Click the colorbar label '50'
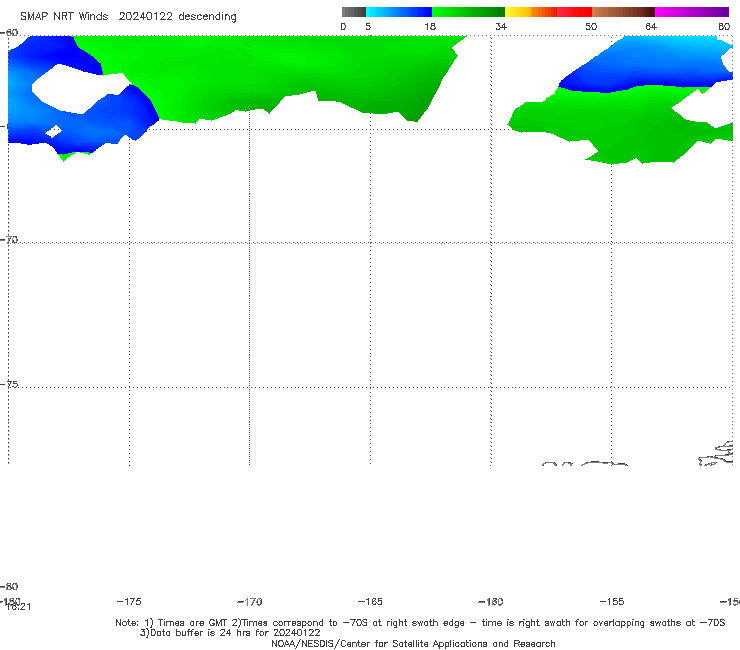Image resolution: width=740 pixels, height=650 pixels. tap(591, 27)
